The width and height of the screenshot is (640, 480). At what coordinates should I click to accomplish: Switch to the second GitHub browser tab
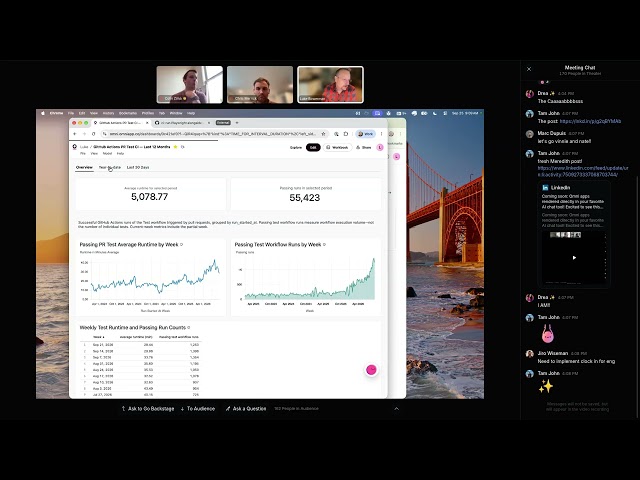tap(181, 122)
